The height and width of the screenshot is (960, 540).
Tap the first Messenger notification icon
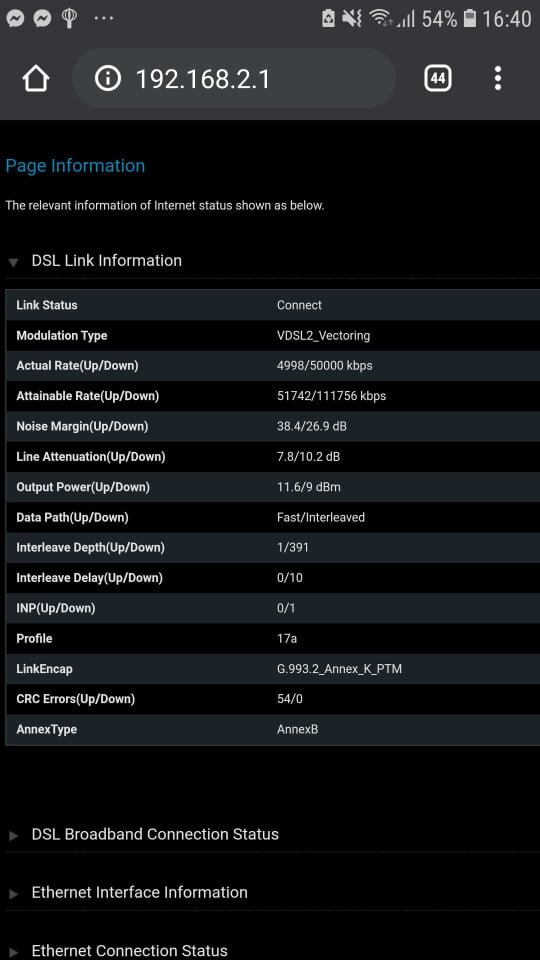click(x=15, y=19)
